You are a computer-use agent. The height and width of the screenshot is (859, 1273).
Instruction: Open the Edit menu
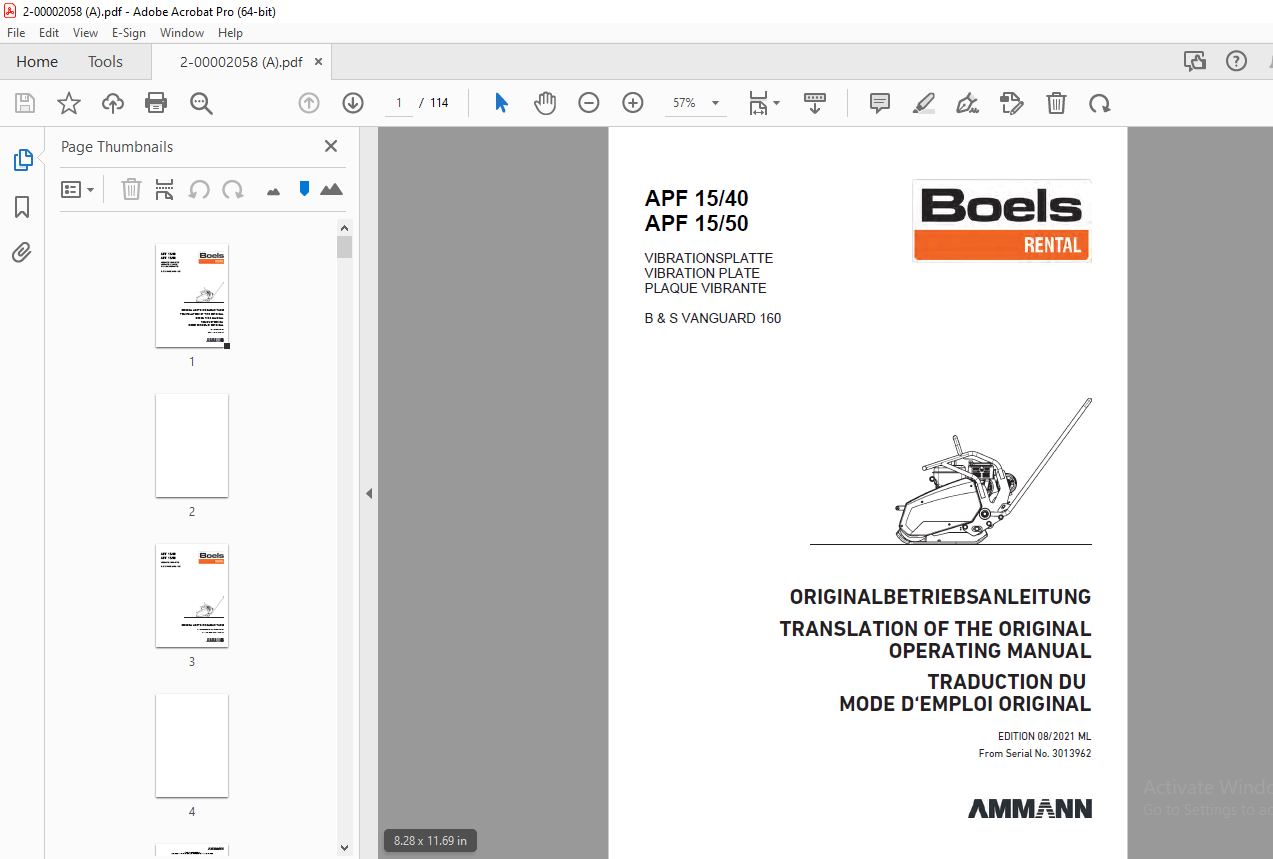pos(49,32)
